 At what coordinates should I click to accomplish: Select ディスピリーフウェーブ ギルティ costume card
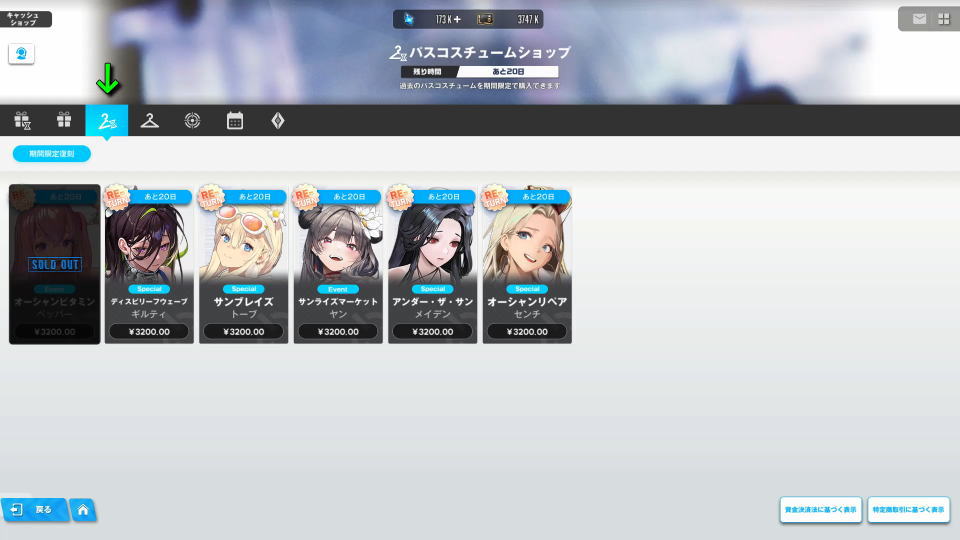pos(149,264)
